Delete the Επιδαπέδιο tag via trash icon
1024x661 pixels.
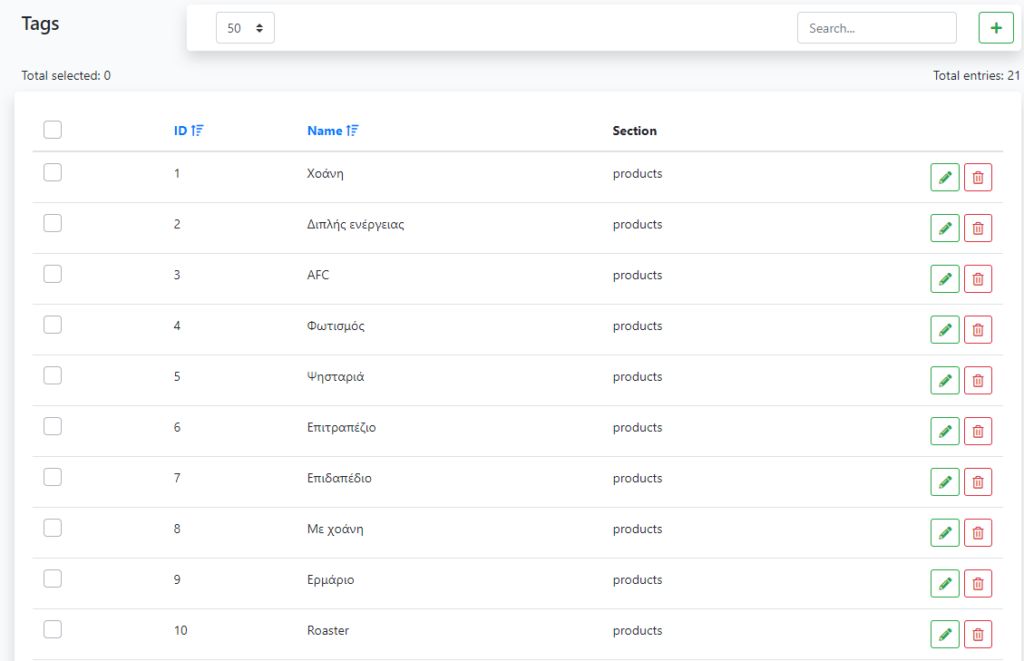coord(978,482)
